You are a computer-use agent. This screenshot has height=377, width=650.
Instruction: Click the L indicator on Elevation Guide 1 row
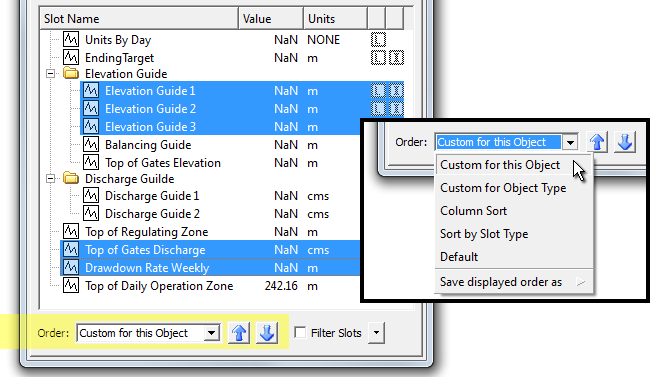(378, 90)
